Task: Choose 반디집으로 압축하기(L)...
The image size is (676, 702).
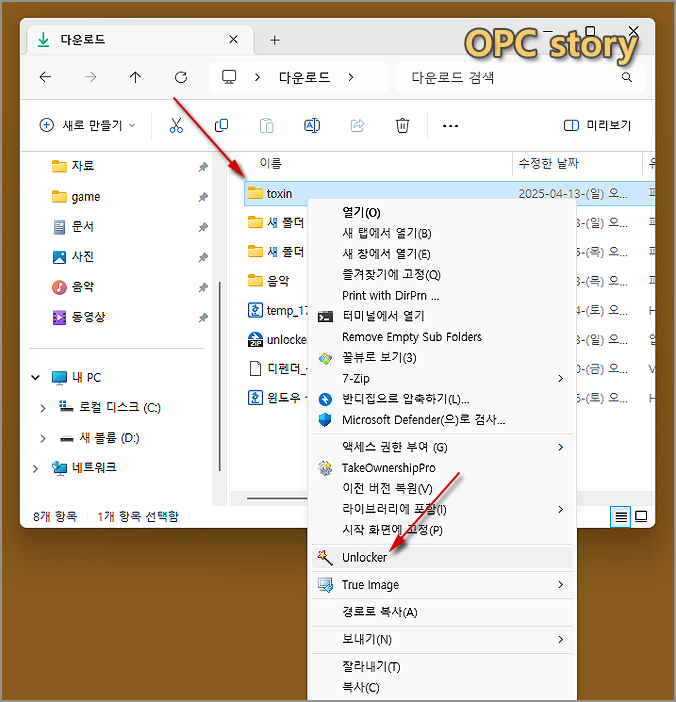Action: pyautogui.click(x=442, y=399)
